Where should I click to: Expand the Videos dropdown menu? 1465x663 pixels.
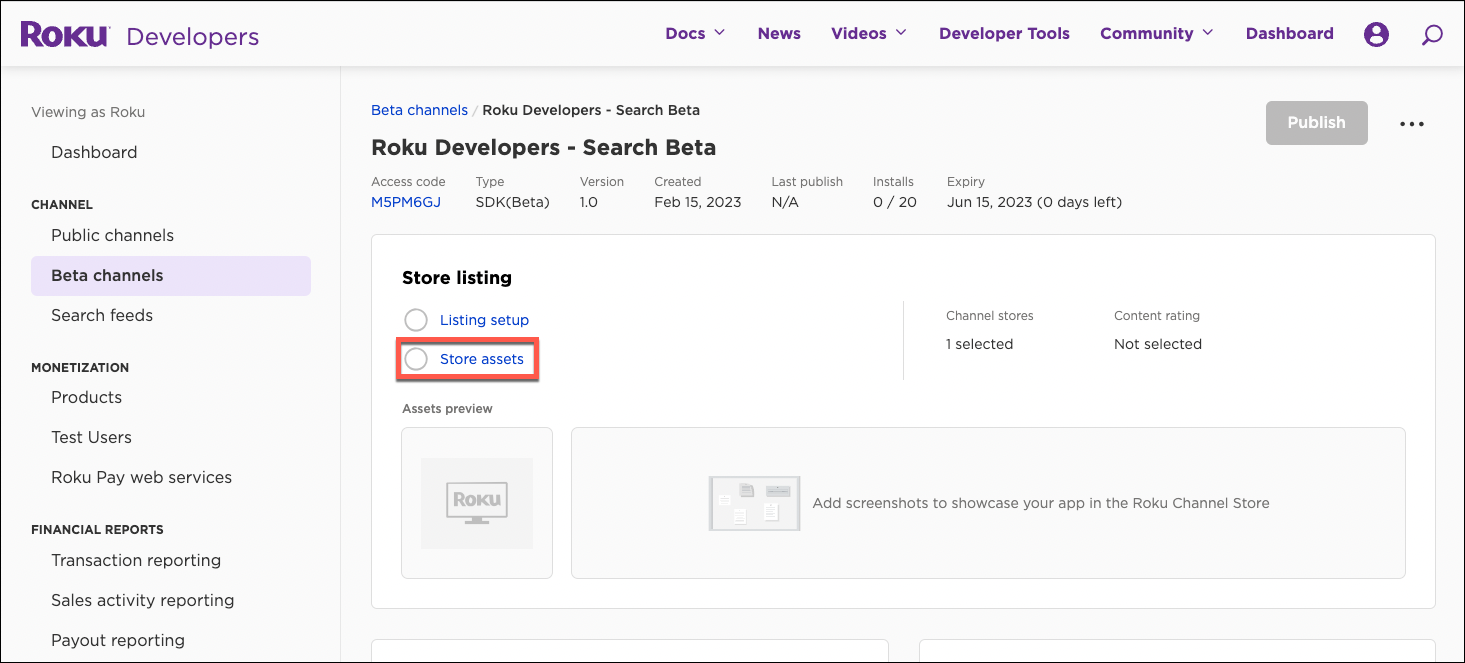868,34
